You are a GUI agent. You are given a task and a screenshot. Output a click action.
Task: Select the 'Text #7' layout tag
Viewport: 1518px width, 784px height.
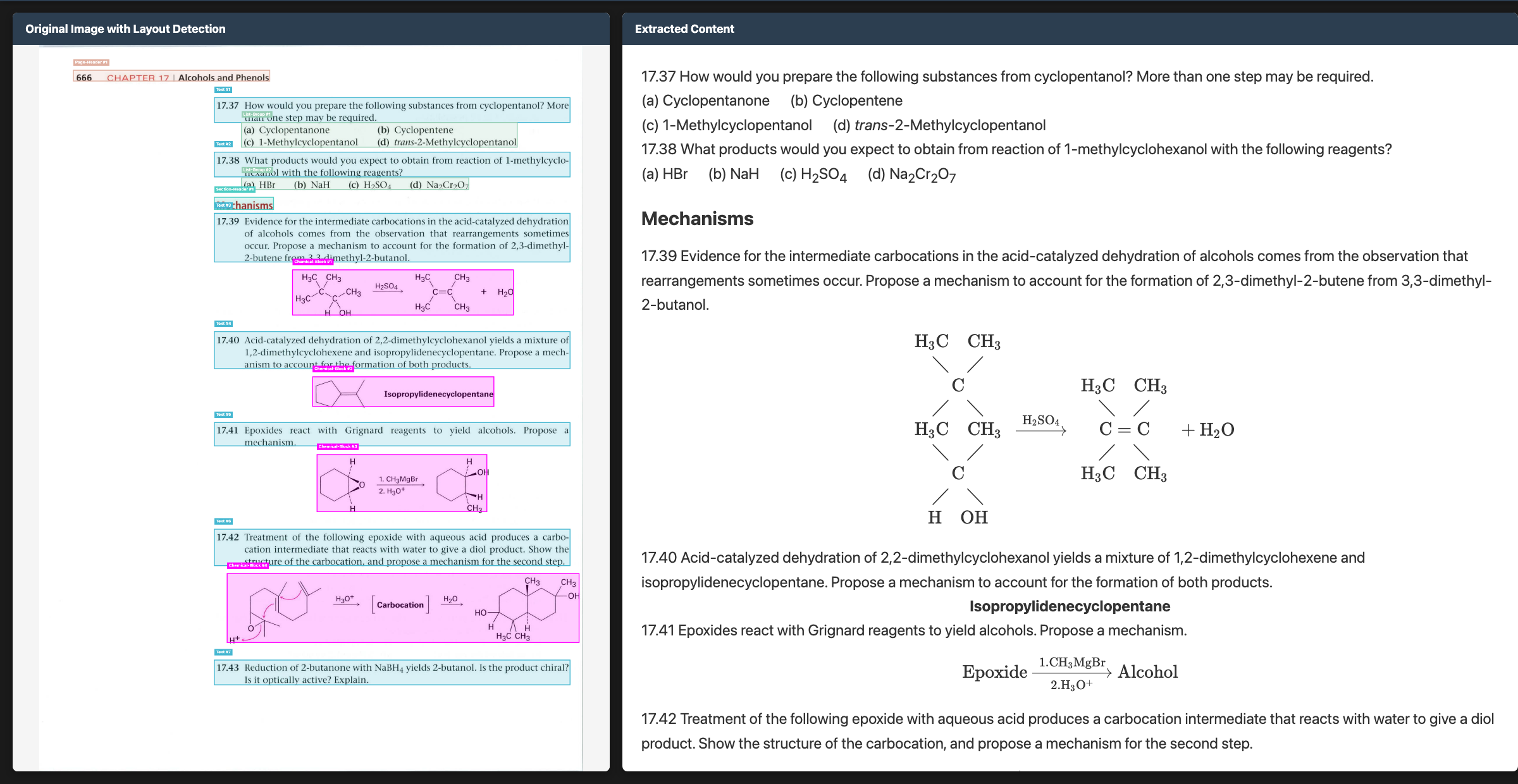click(x=223, y=652)
